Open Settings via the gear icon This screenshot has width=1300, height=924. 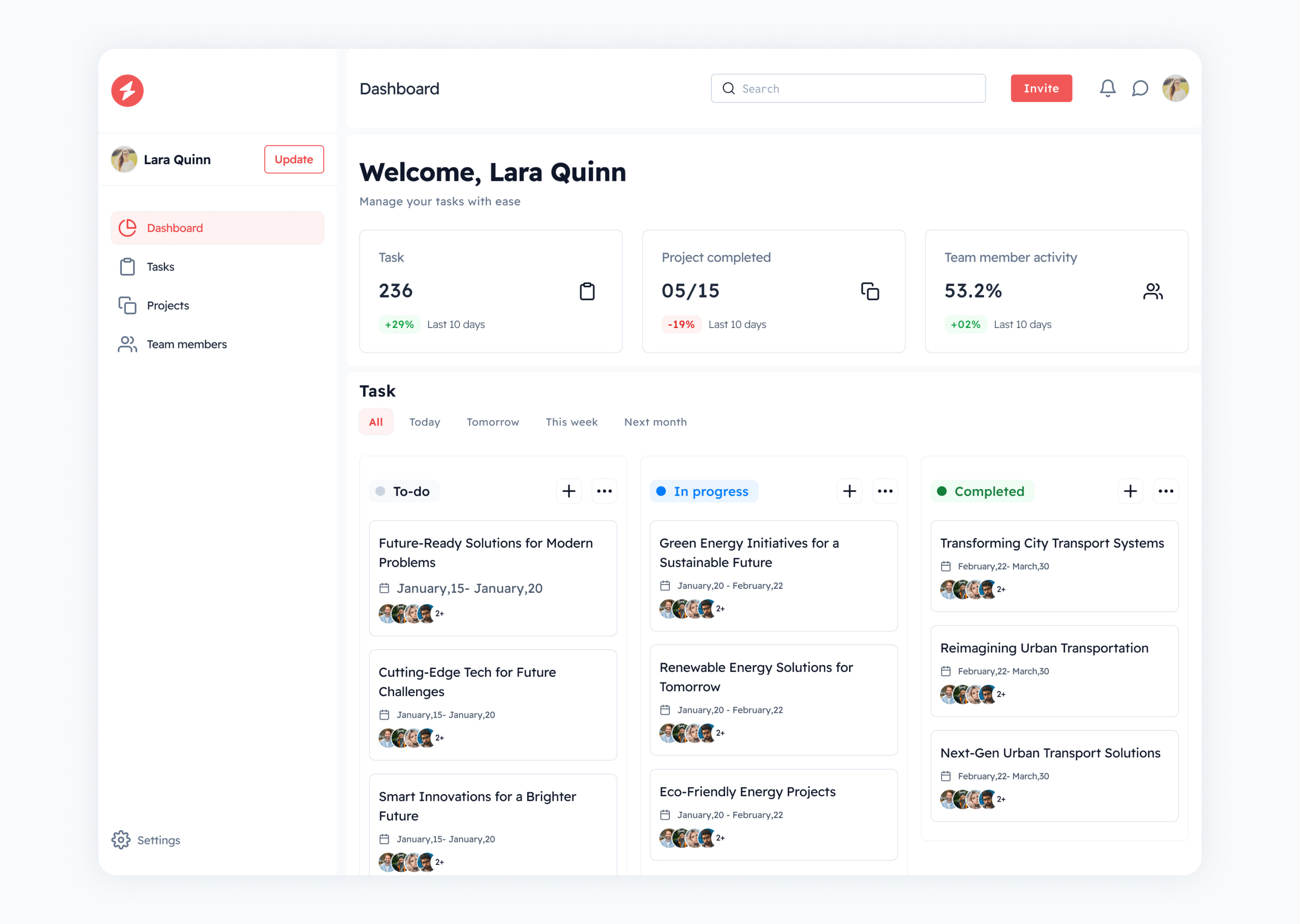pyautogui.click(x=121, y=840)
